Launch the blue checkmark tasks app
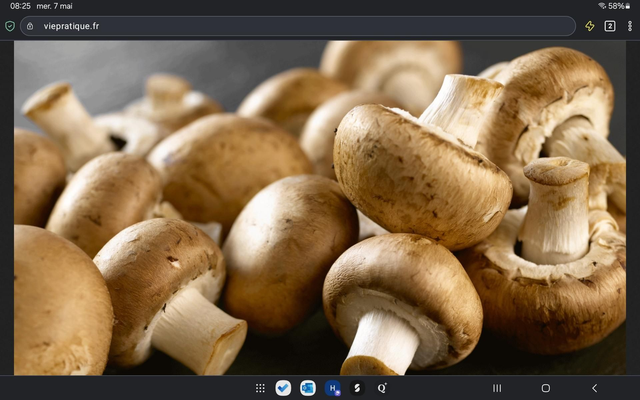 tap(283, 388)
